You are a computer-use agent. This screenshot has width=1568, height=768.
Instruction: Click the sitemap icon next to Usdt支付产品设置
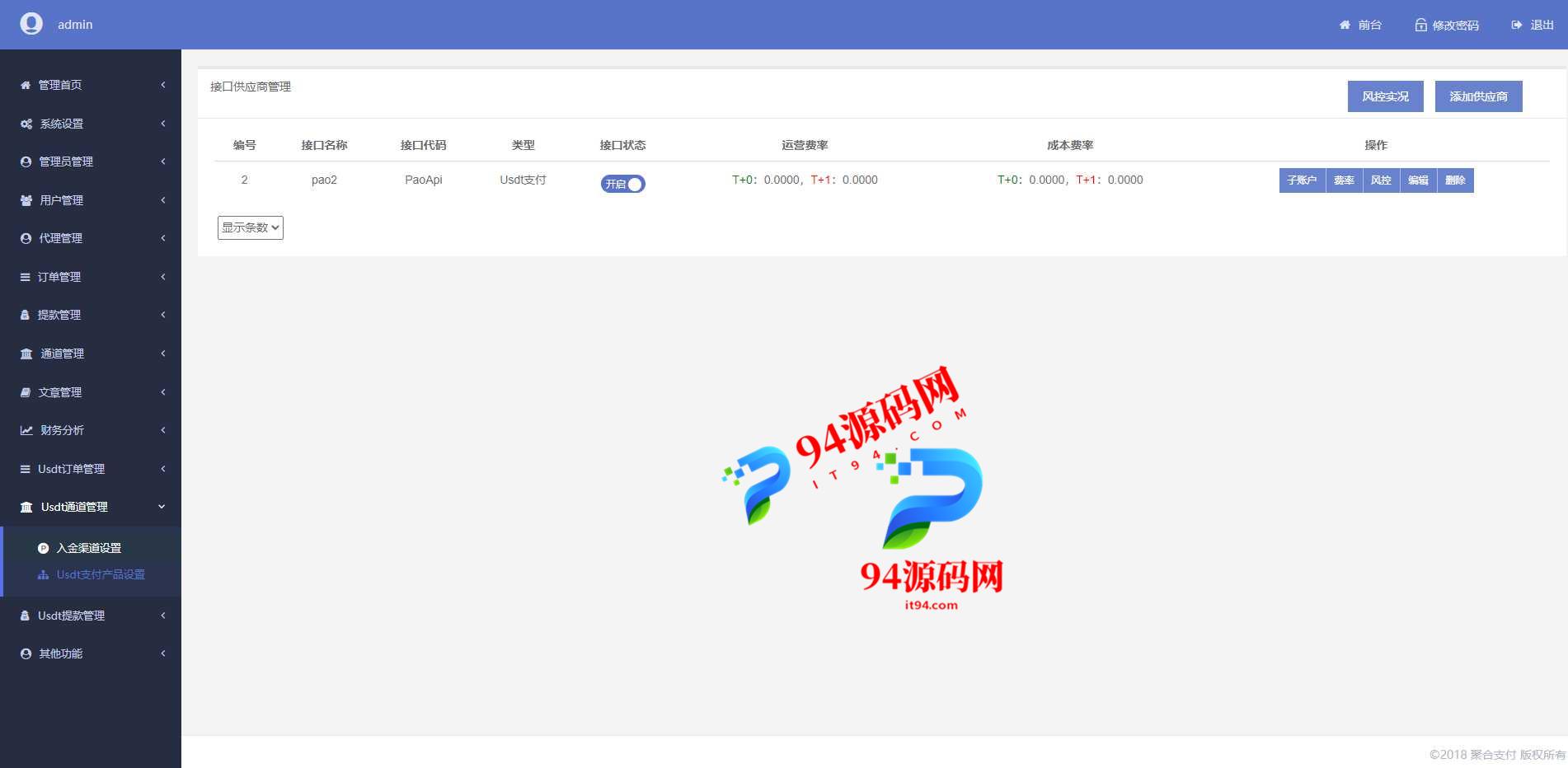pos(44,574)
